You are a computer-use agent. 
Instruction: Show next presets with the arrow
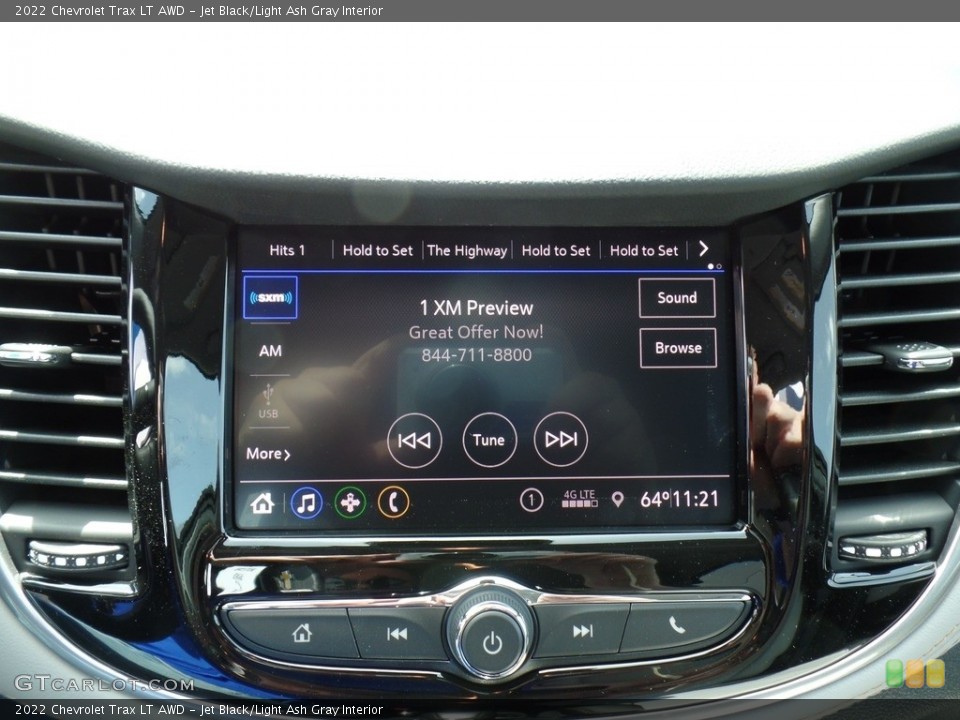(703, 249)
